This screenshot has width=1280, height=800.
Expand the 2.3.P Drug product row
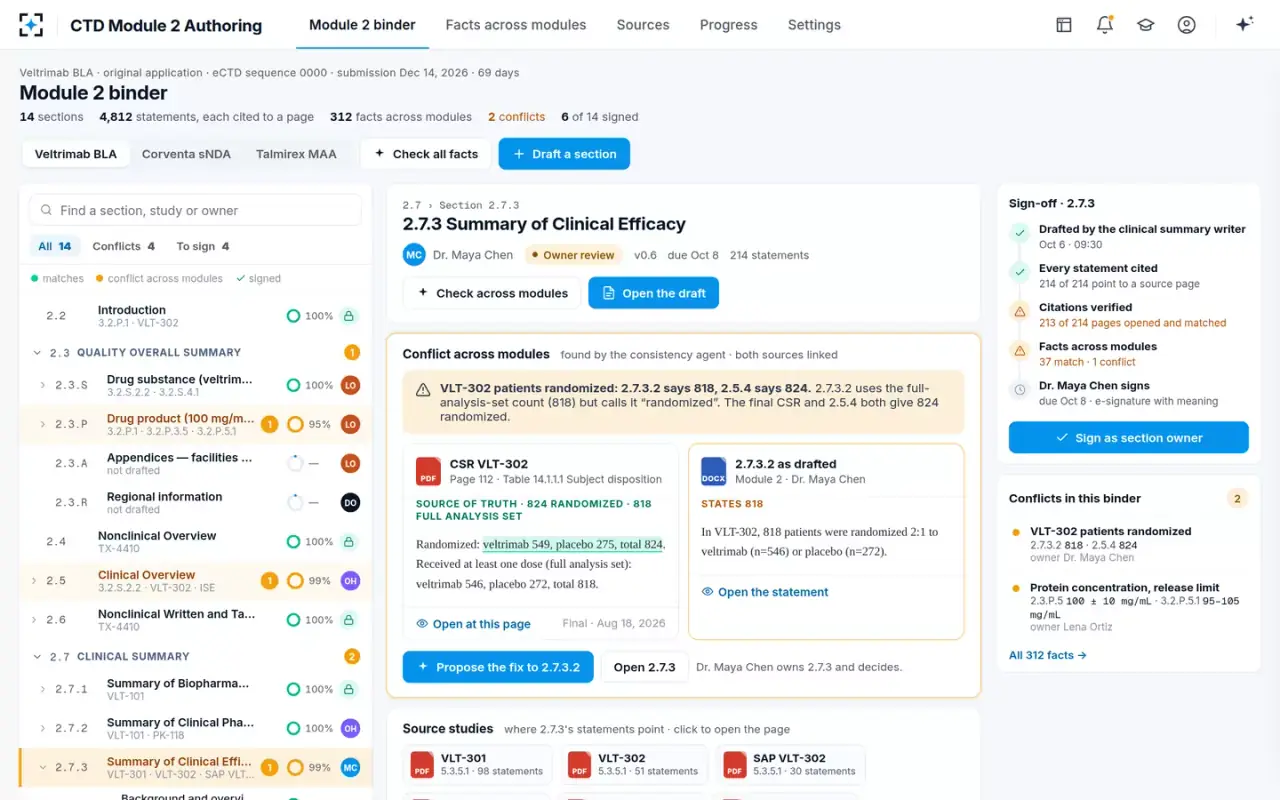[x=42, y=424]
